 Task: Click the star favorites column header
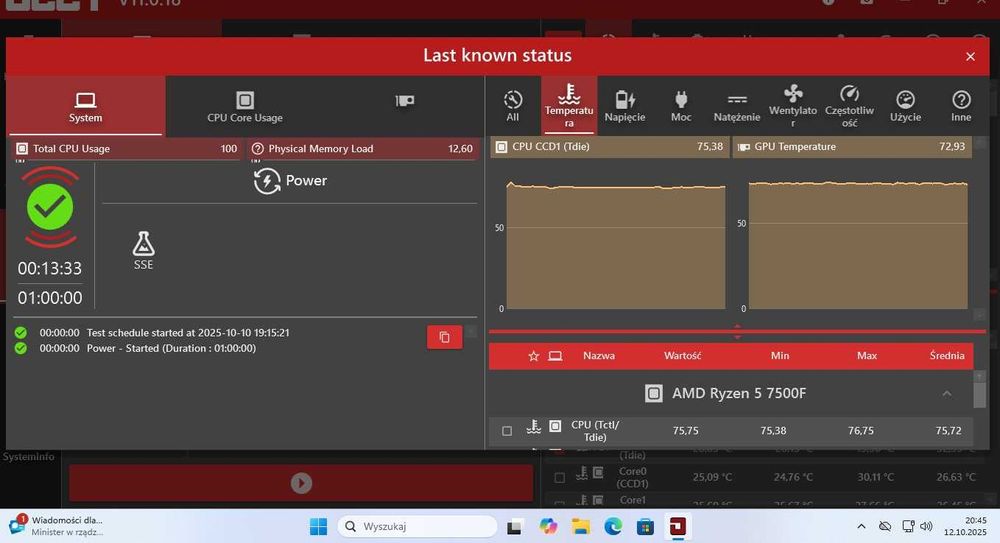[534, 356]
